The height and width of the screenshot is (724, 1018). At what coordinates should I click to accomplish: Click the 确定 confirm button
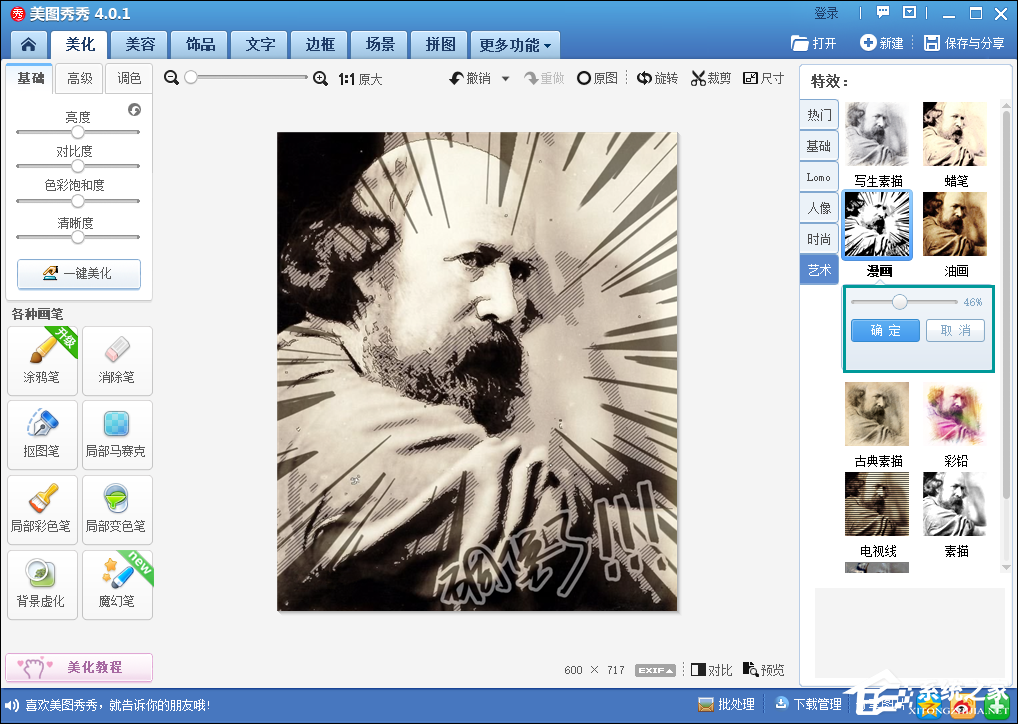[x=885, y=331]
